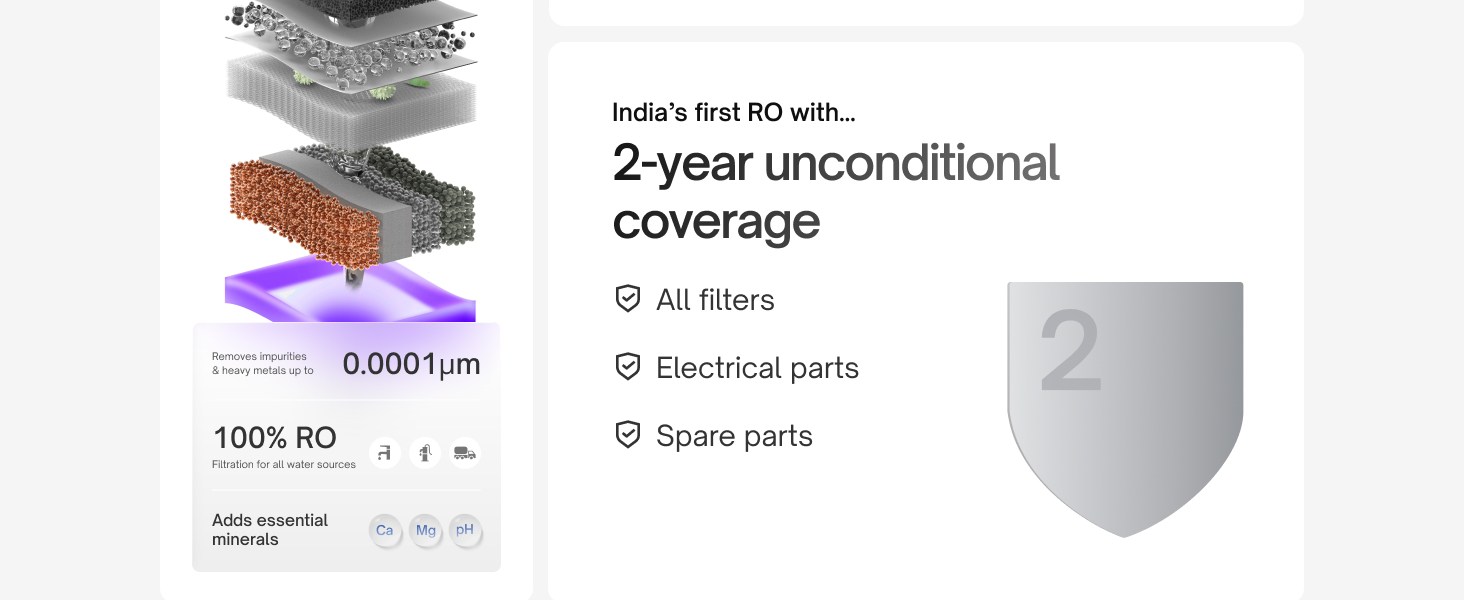Click the water tanker truck icon

465,453
